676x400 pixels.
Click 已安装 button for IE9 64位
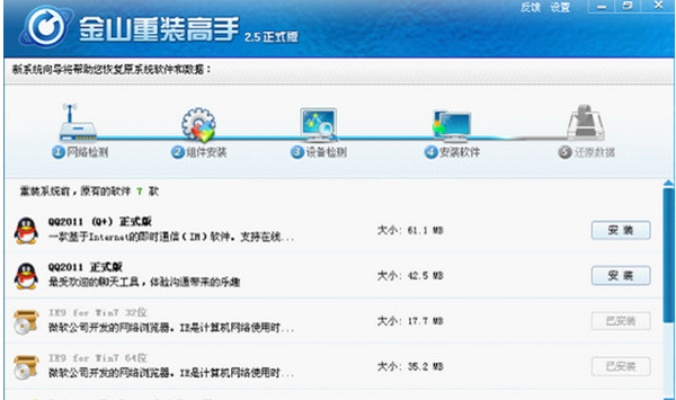point(620,366)
